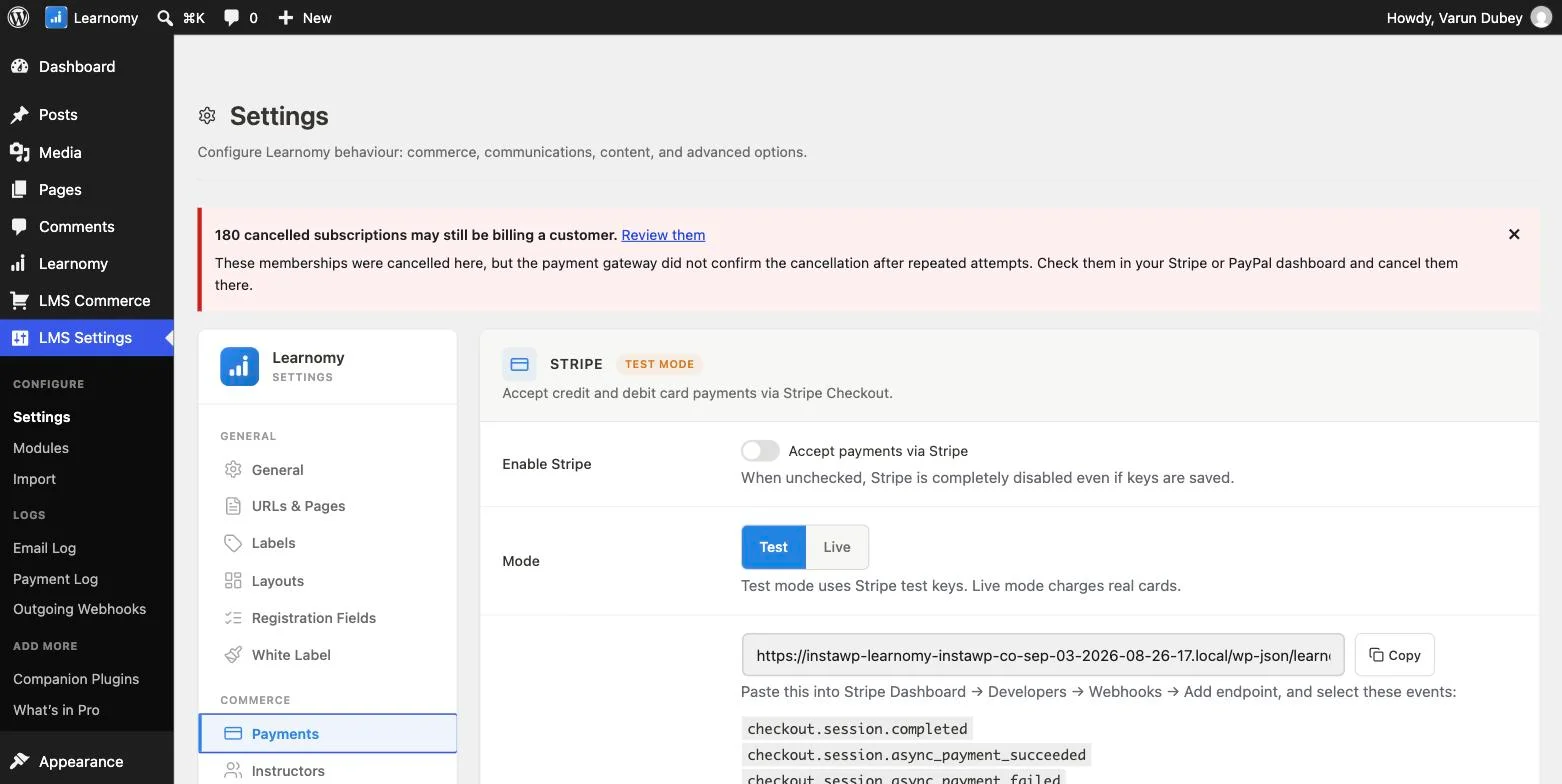Click the LMS Settings sliders icon
This screenshot has width=1562, height=784.
pyautogui.click(x=19, y=337)
